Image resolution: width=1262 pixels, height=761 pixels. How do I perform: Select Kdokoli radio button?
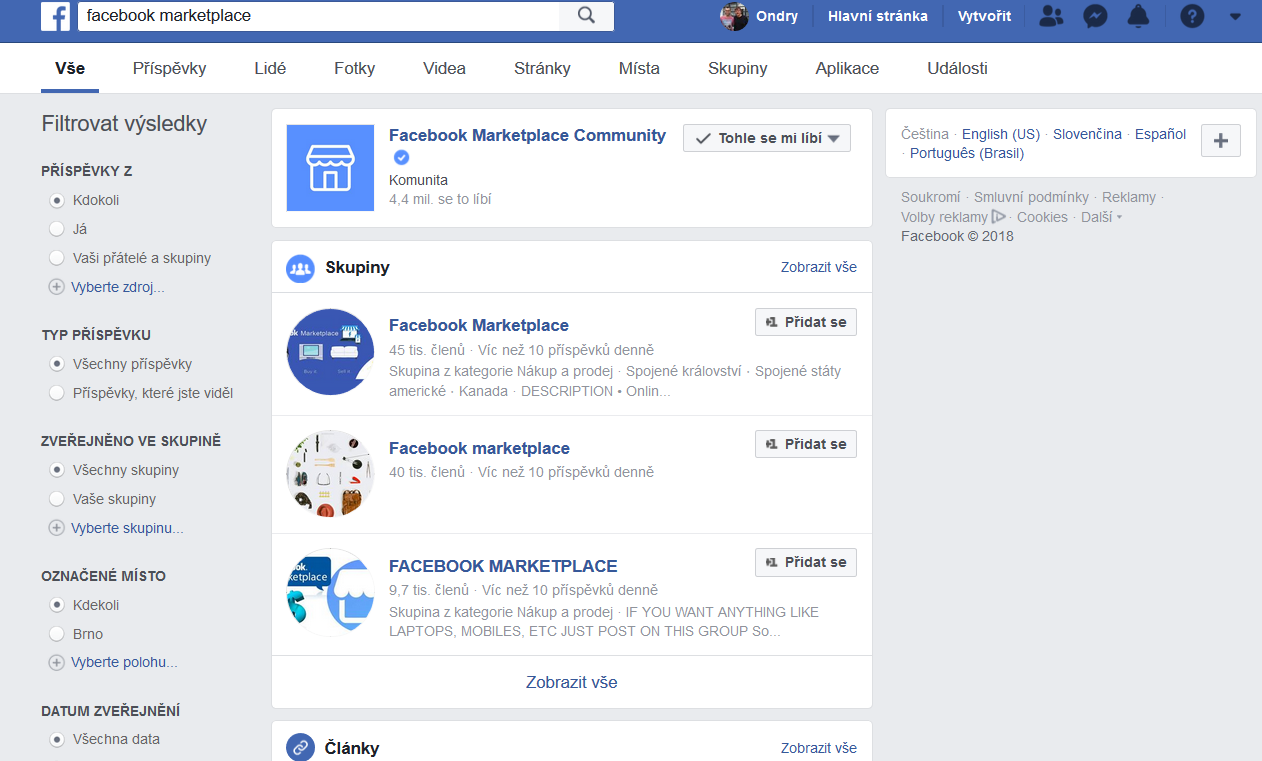56,200
